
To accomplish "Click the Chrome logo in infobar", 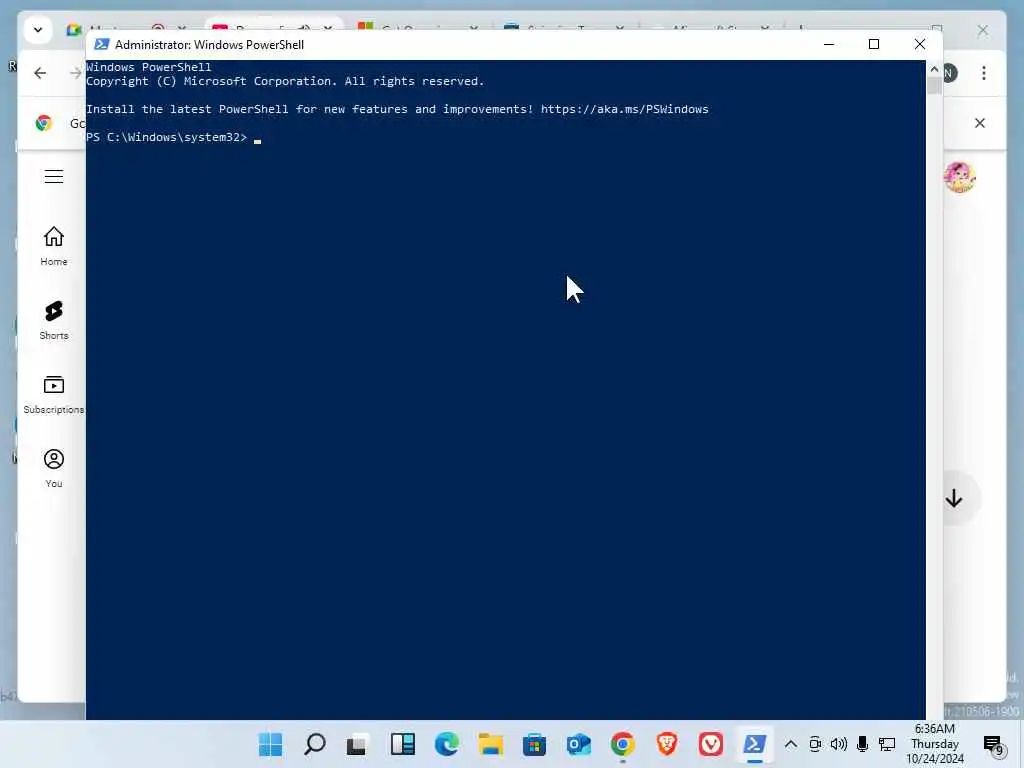I will click(44, 123).
